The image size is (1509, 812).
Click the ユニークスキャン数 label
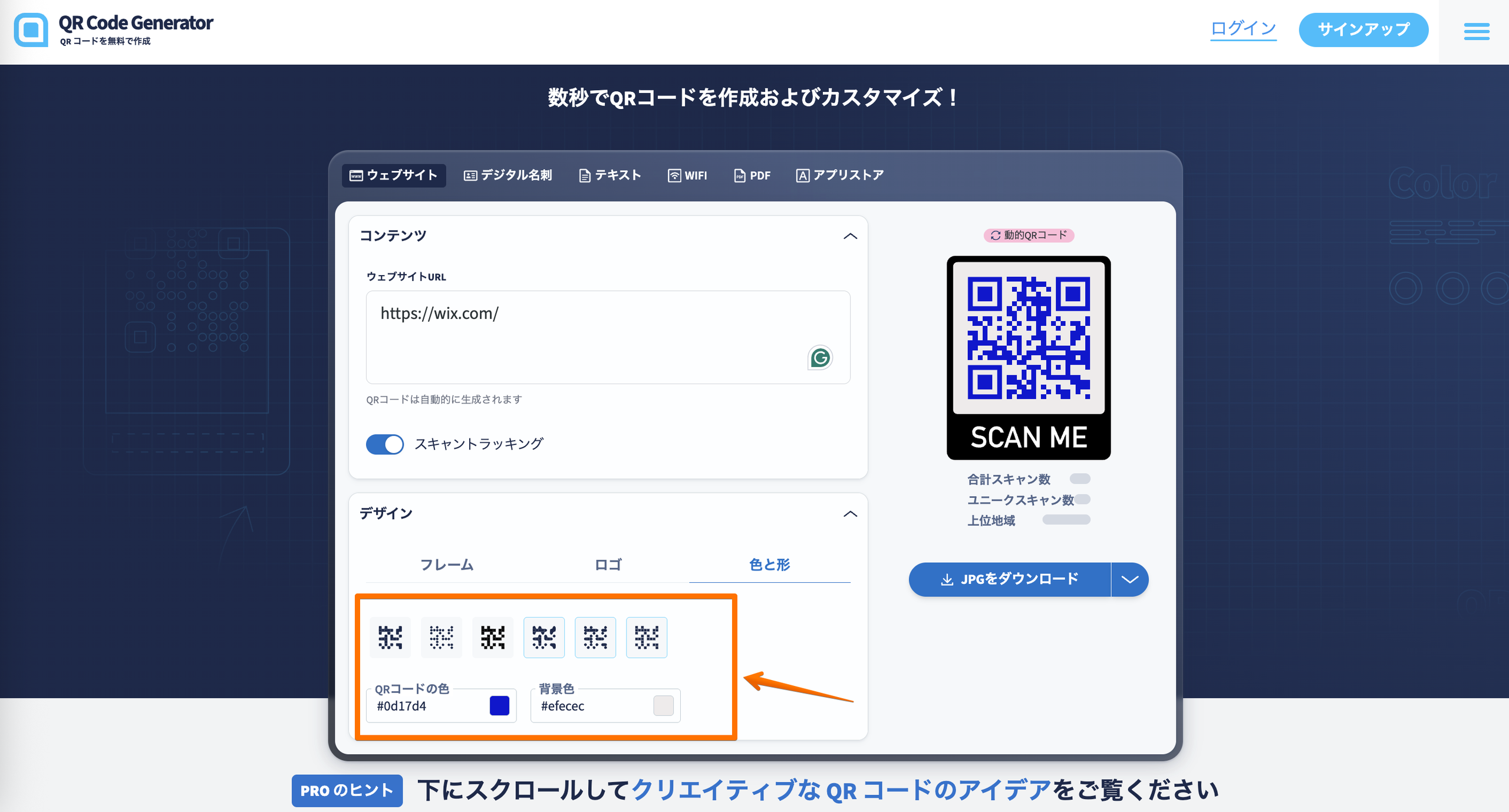click(1020, 500)
